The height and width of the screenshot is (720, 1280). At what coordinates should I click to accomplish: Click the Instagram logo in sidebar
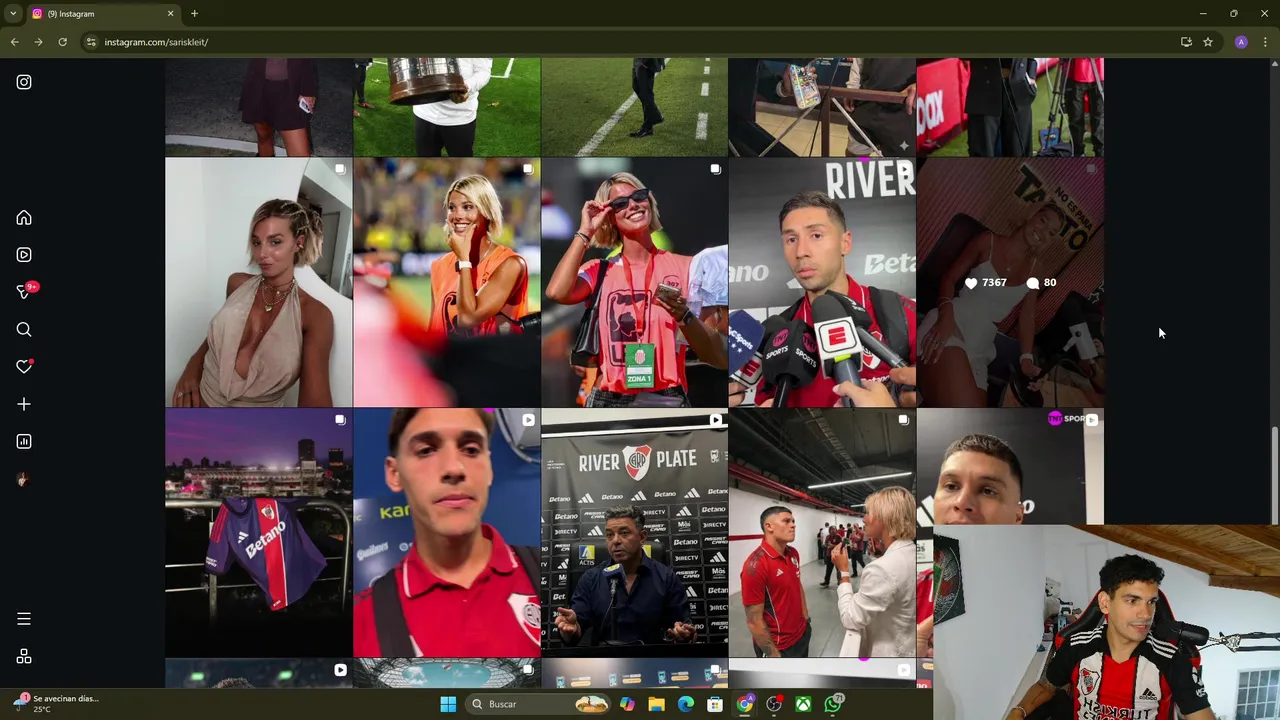point(24,82)
